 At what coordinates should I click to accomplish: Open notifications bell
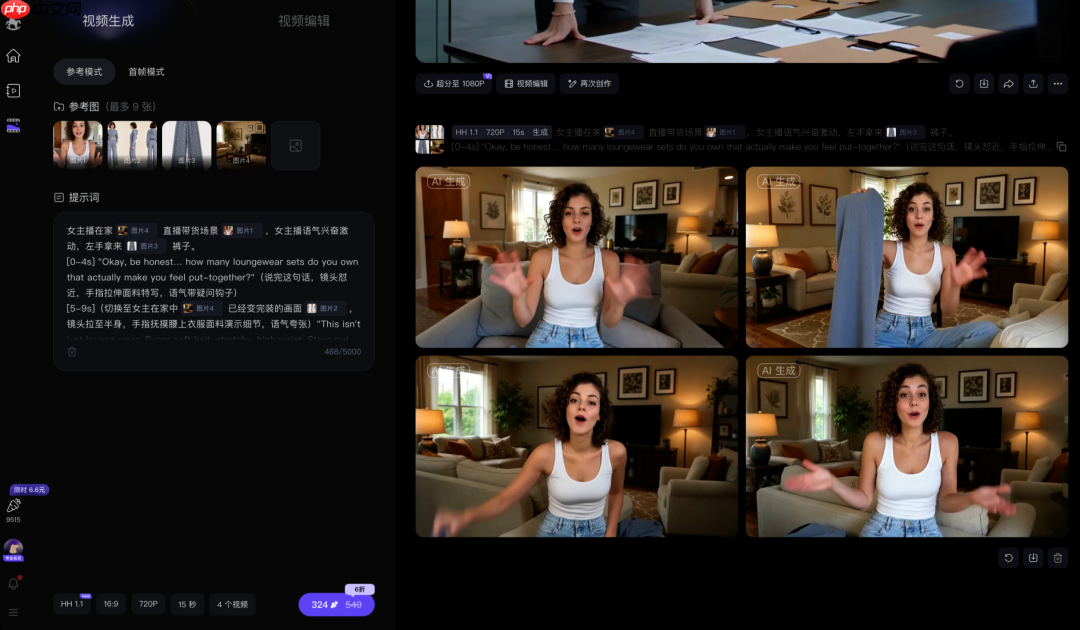coord(13,584)
